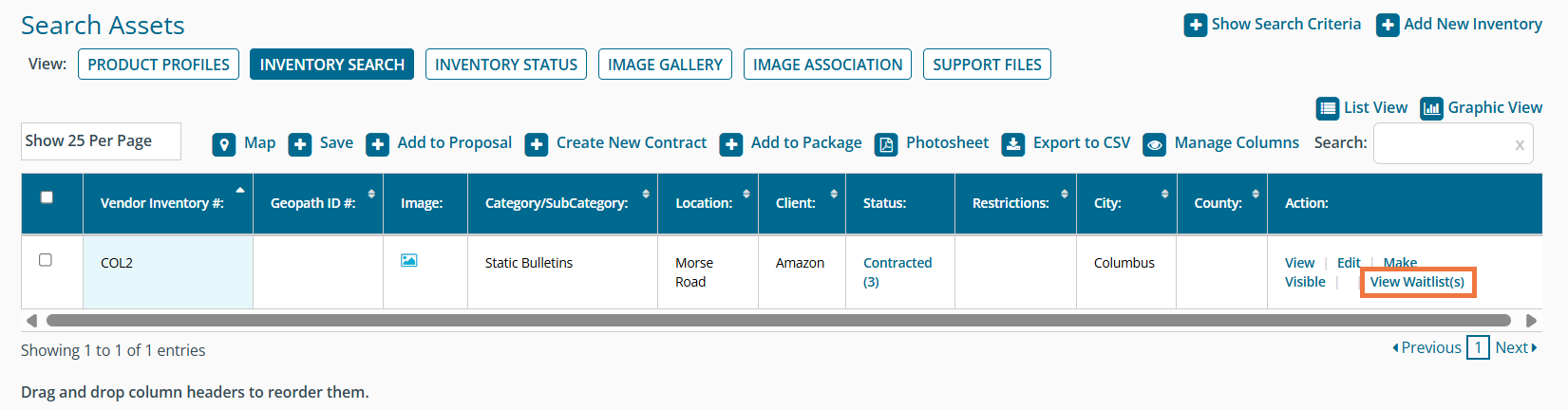This screenshot has height=410, width=1568.
Task: Switch to the Image Gallery tab
Action: (665, 65)
